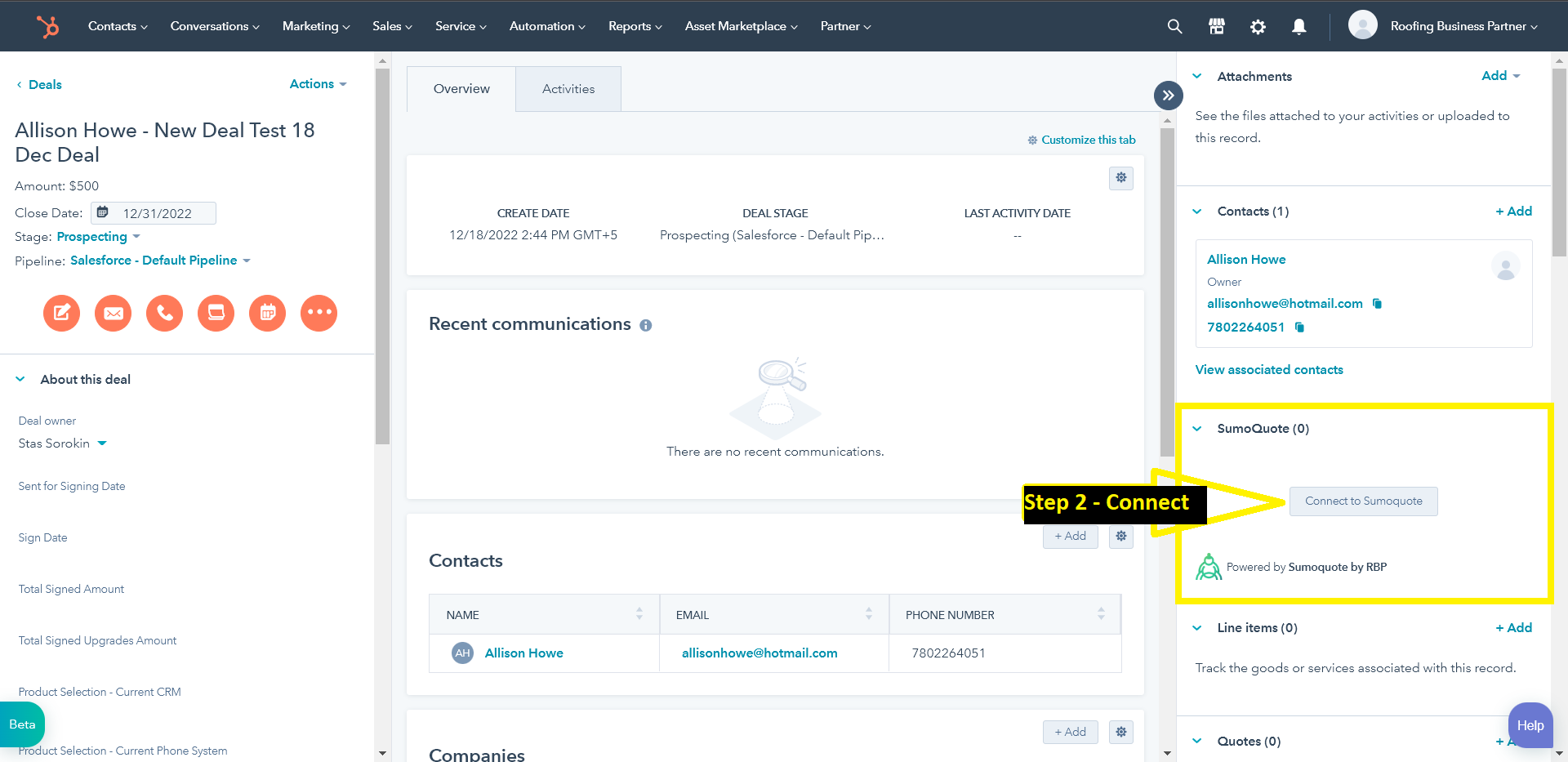Image resolution: width=1568 pixels, height=762 pixels.
Task: Collapse the SumoQuote (0) section
Action: tap(1197, 429)
